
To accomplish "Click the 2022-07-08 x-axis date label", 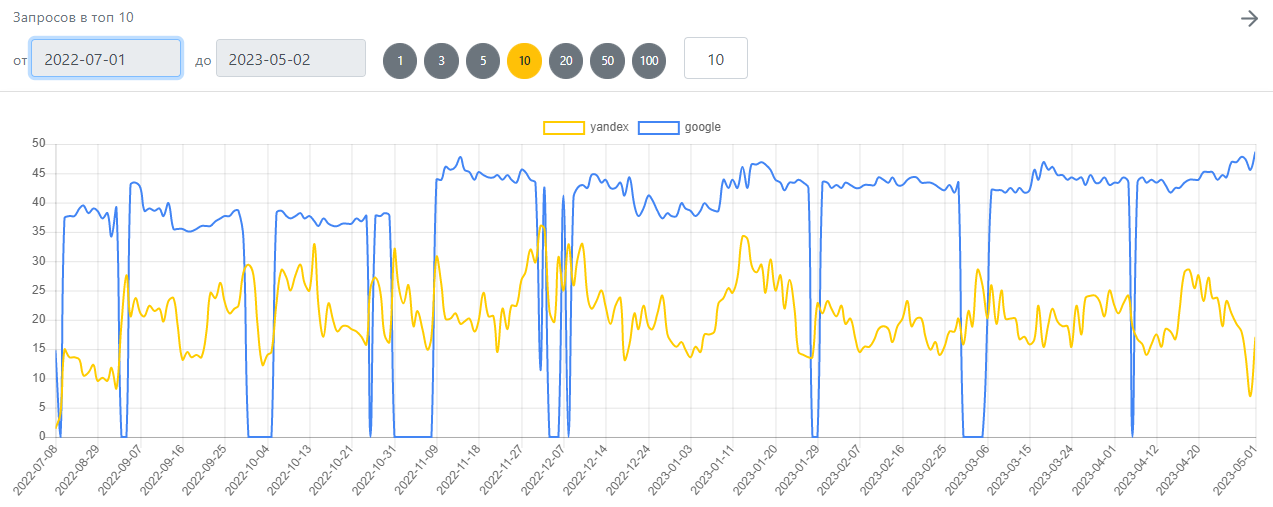I will (37, 470).
